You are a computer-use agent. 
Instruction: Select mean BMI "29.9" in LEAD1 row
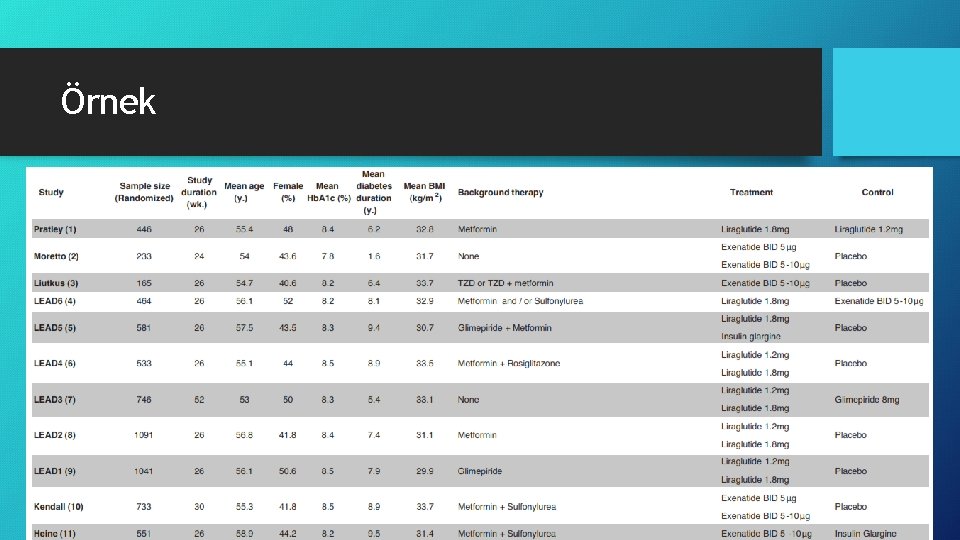tap(424, 471)
